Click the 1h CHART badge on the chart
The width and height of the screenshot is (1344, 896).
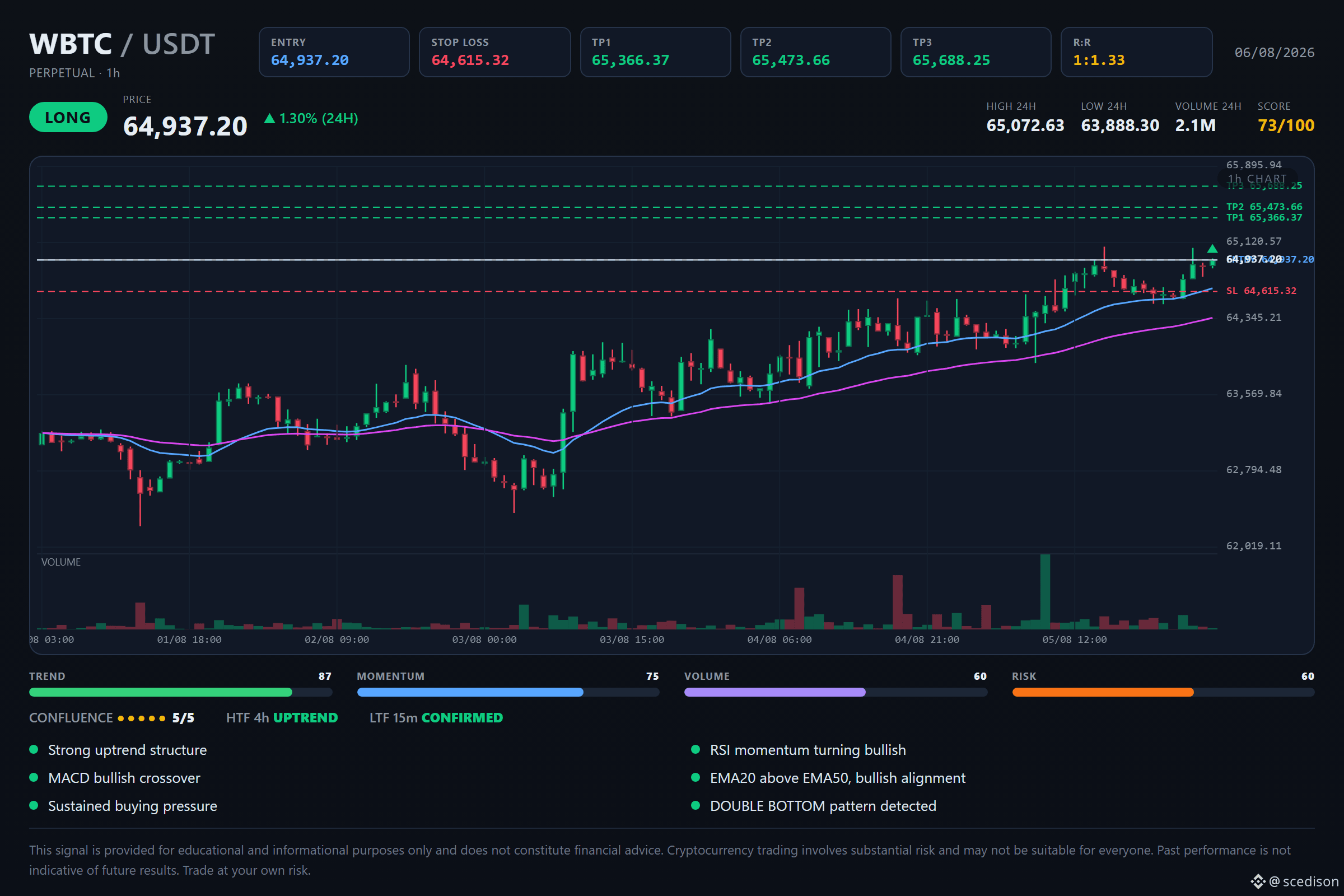[1257, 179]
